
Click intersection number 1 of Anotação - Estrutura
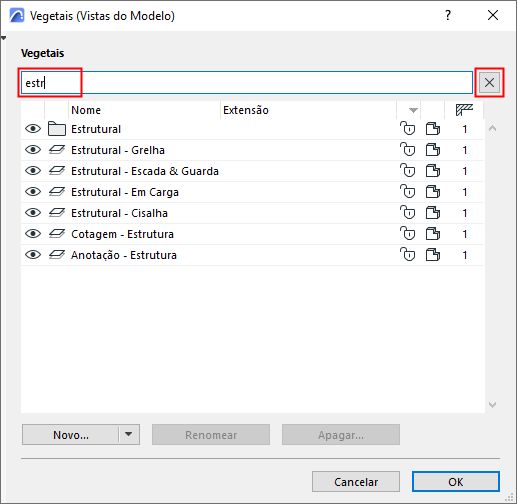point(464,255)
